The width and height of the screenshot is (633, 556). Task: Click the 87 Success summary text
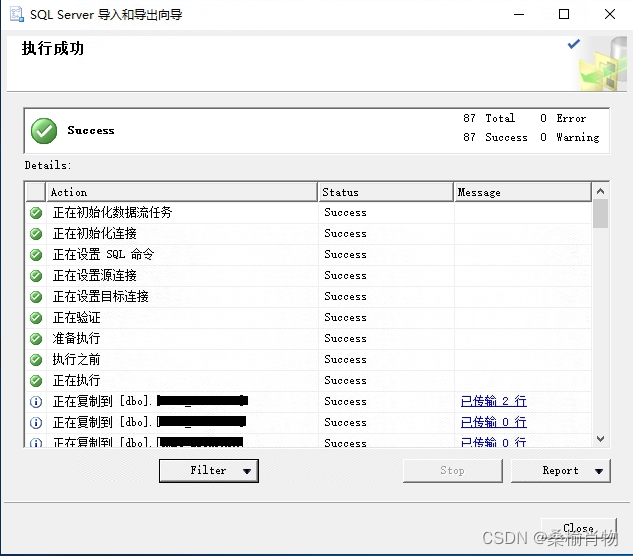pos(495,137)
